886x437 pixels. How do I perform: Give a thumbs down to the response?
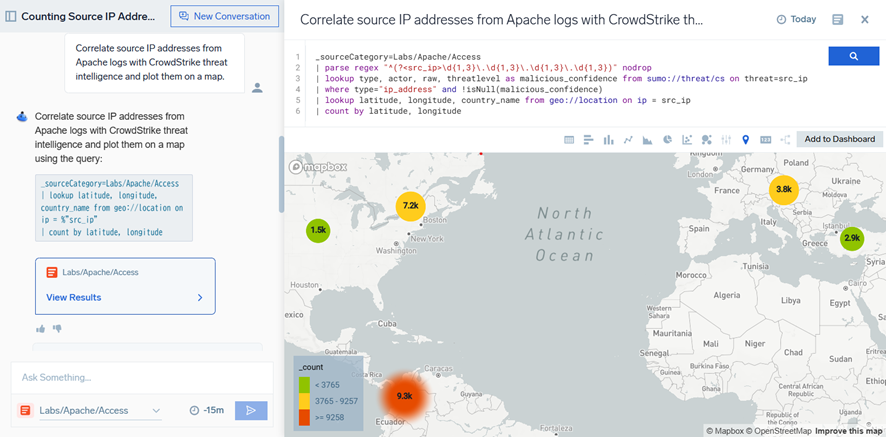(x=57, y=328)
